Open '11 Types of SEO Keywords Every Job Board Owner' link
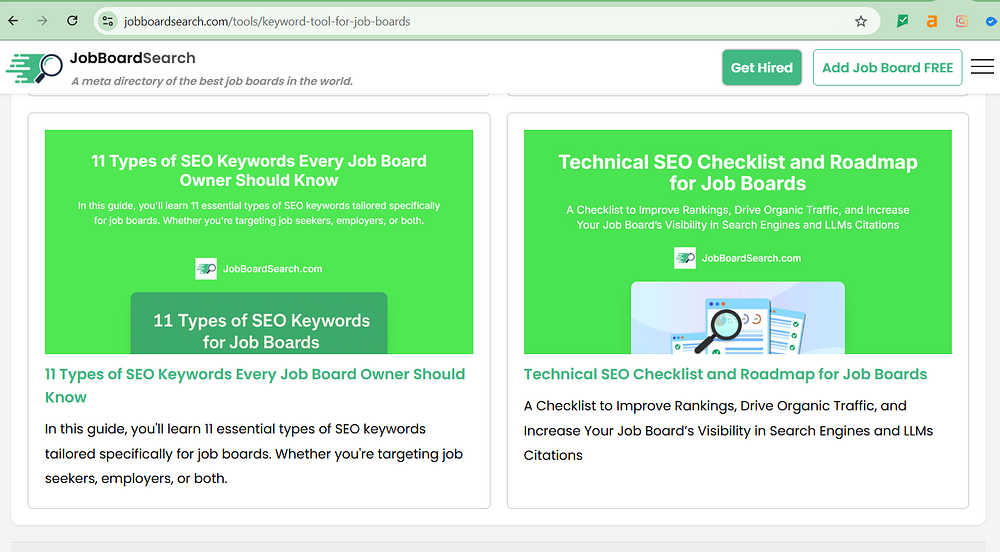 [255, 386]
